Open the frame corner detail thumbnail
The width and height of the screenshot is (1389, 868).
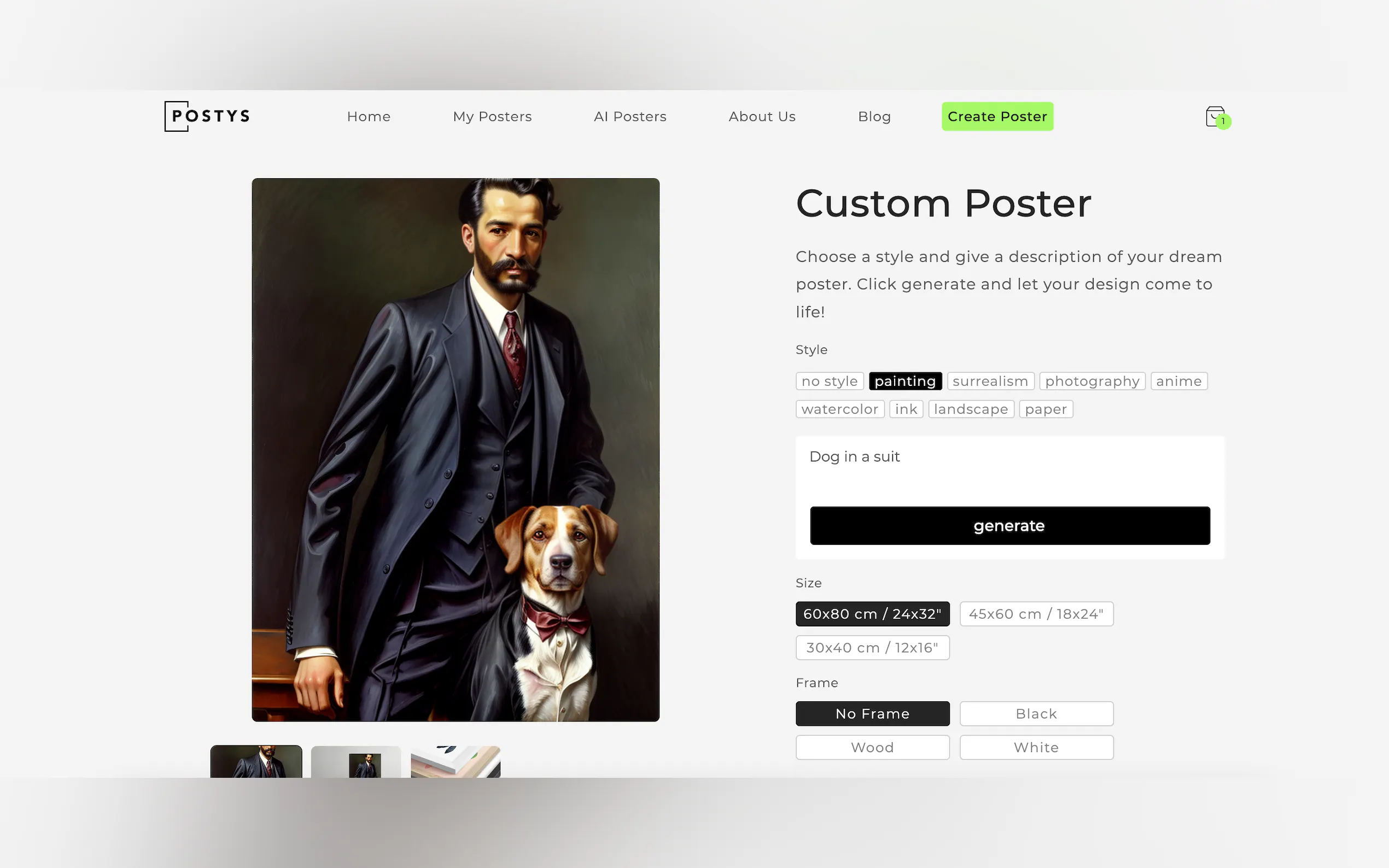click(x=456, y=761)
